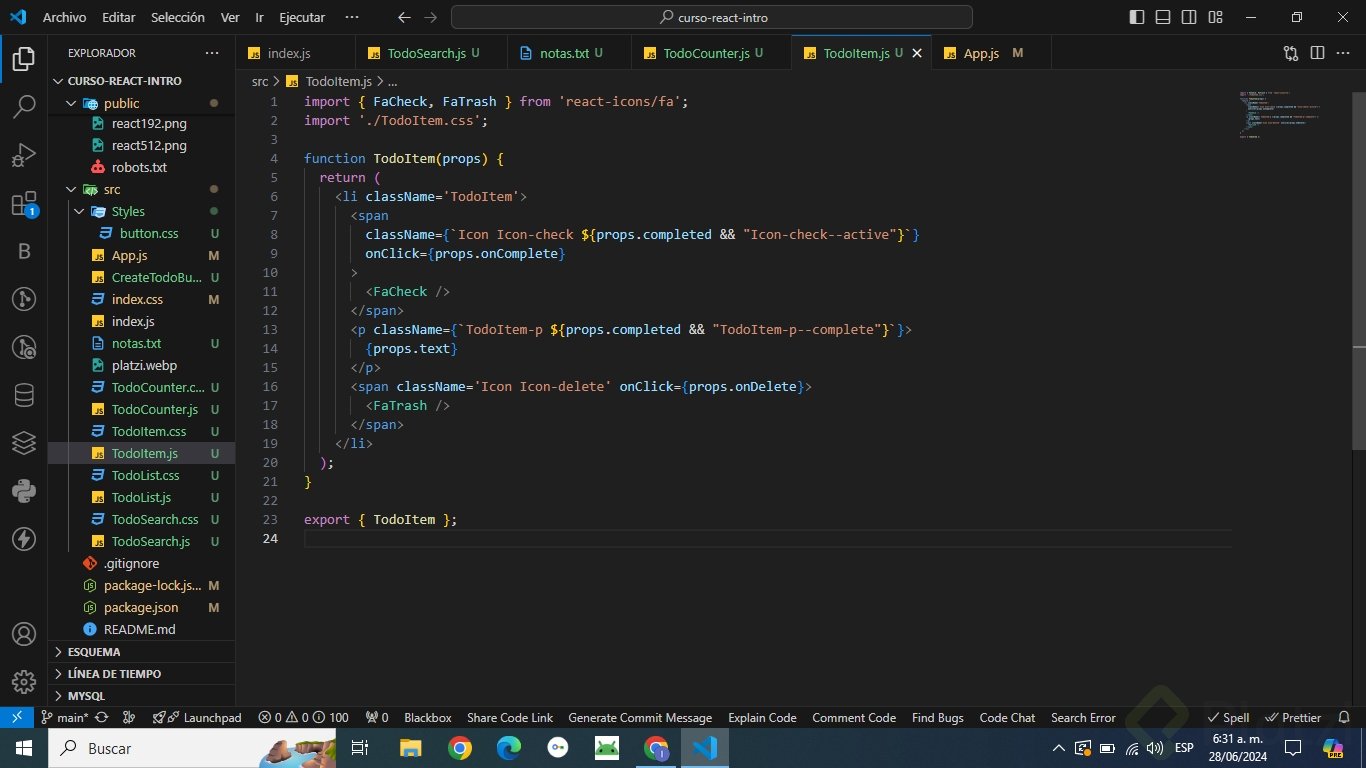This screenshot has width=1366, height=768.
Task: Switch to the TodoCounter.js tab
Action: [x=706, y=53]
